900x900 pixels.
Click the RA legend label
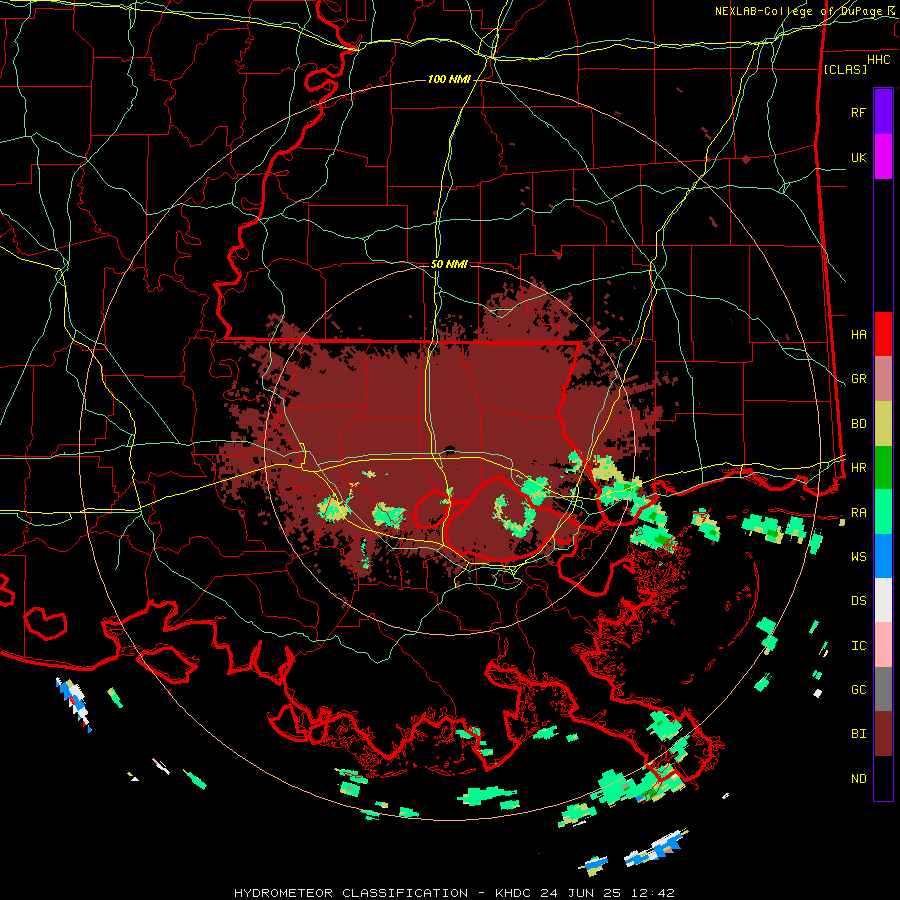pyautogui.click(x=858, y=512)
